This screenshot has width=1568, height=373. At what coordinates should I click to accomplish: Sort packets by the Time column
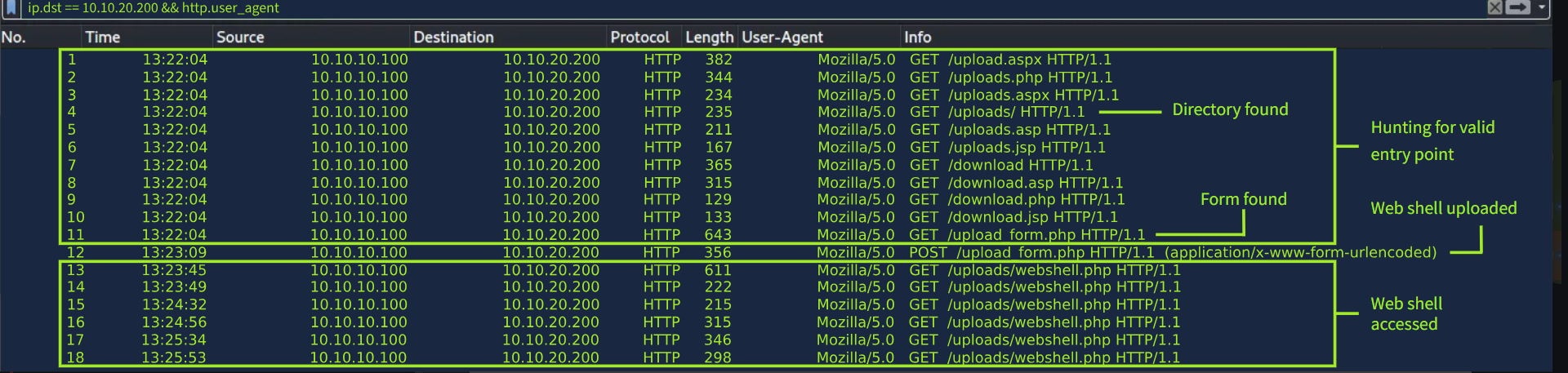point(103,38)
